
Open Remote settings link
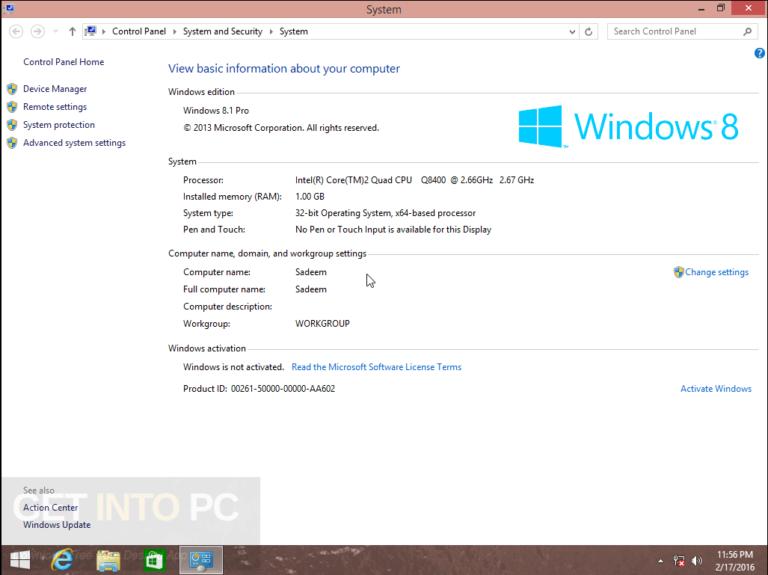55,107
